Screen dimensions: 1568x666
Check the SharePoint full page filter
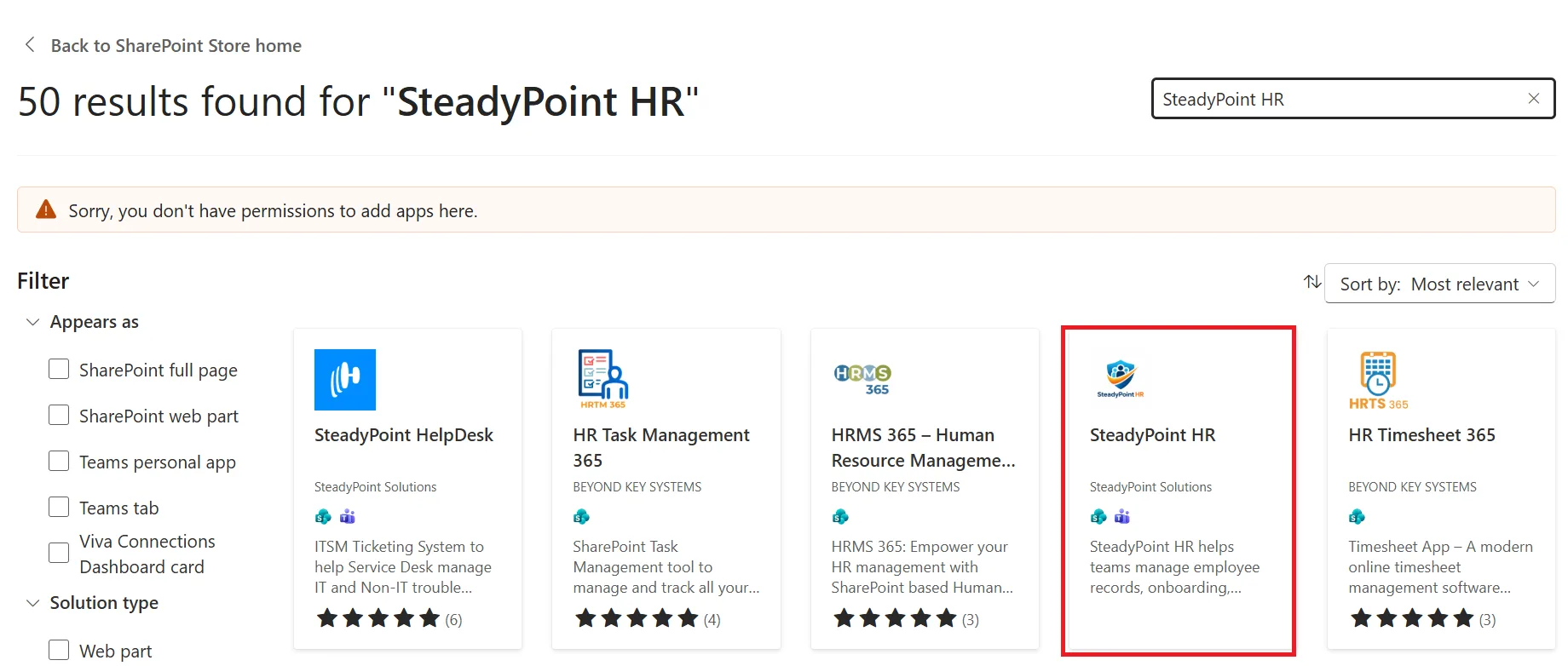click(59, 369)
